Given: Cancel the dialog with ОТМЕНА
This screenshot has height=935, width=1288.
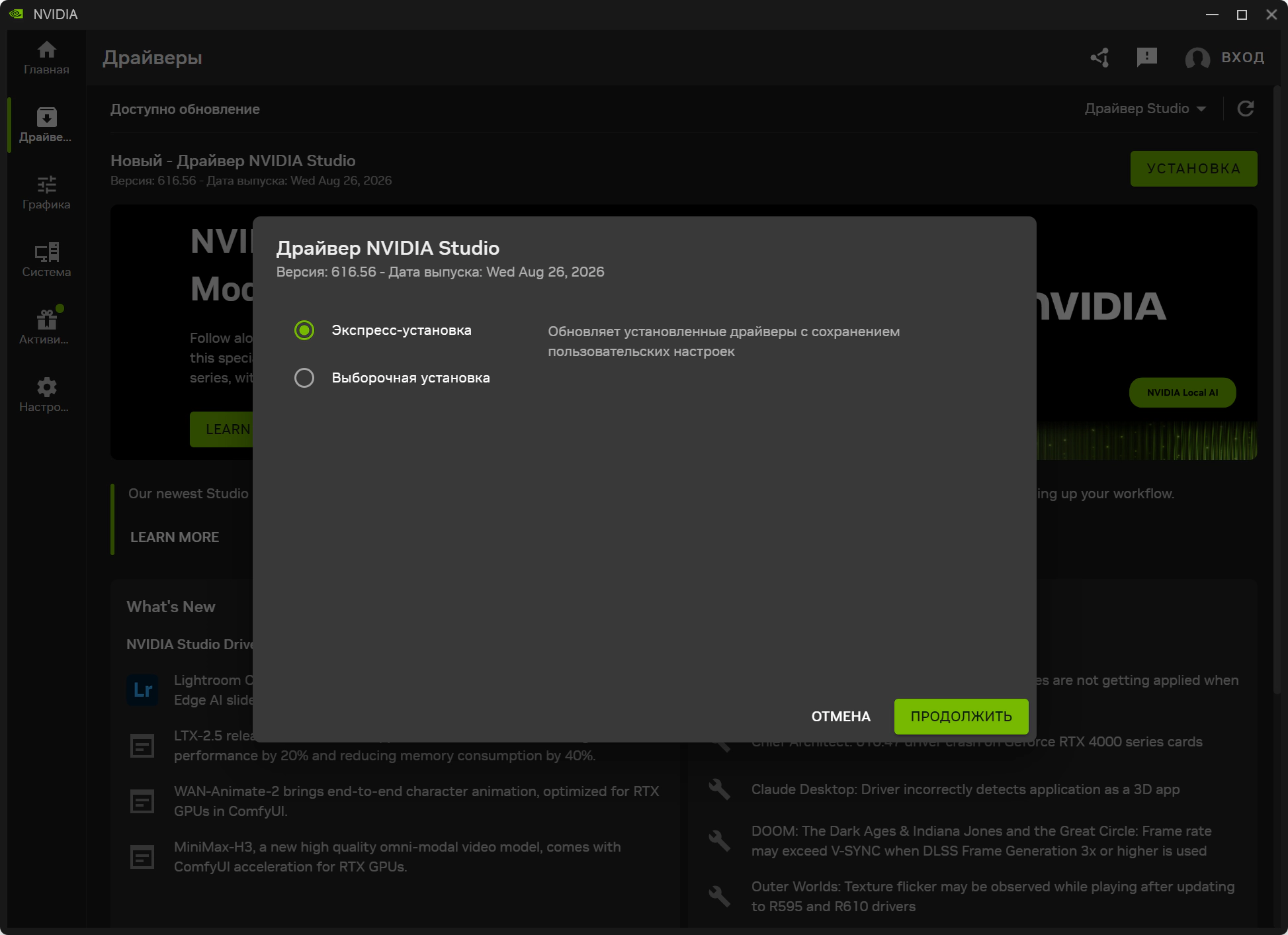Looking at the screenshot, I should tap(841, 717).
